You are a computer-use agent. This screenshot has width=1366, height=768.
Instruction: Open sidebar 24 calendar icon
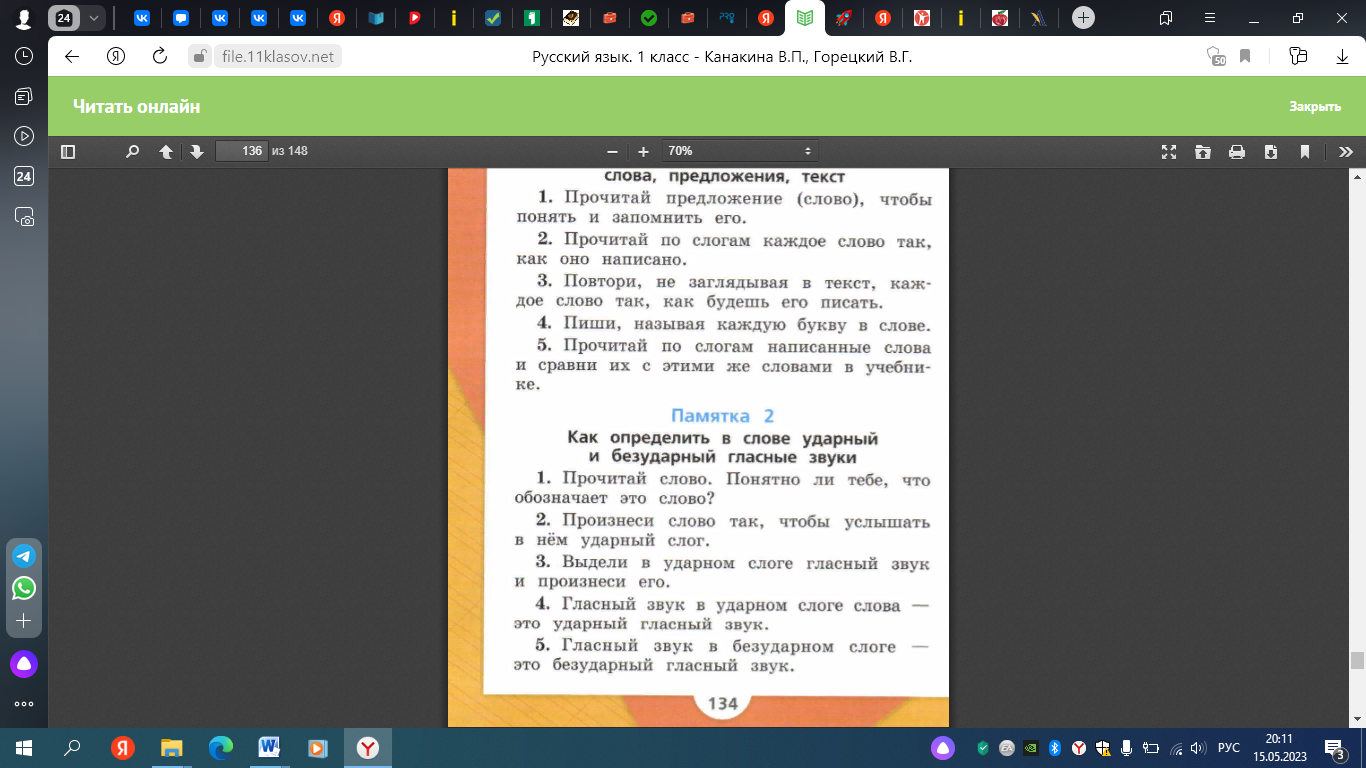pyautogui.click(x=24, y=176)
